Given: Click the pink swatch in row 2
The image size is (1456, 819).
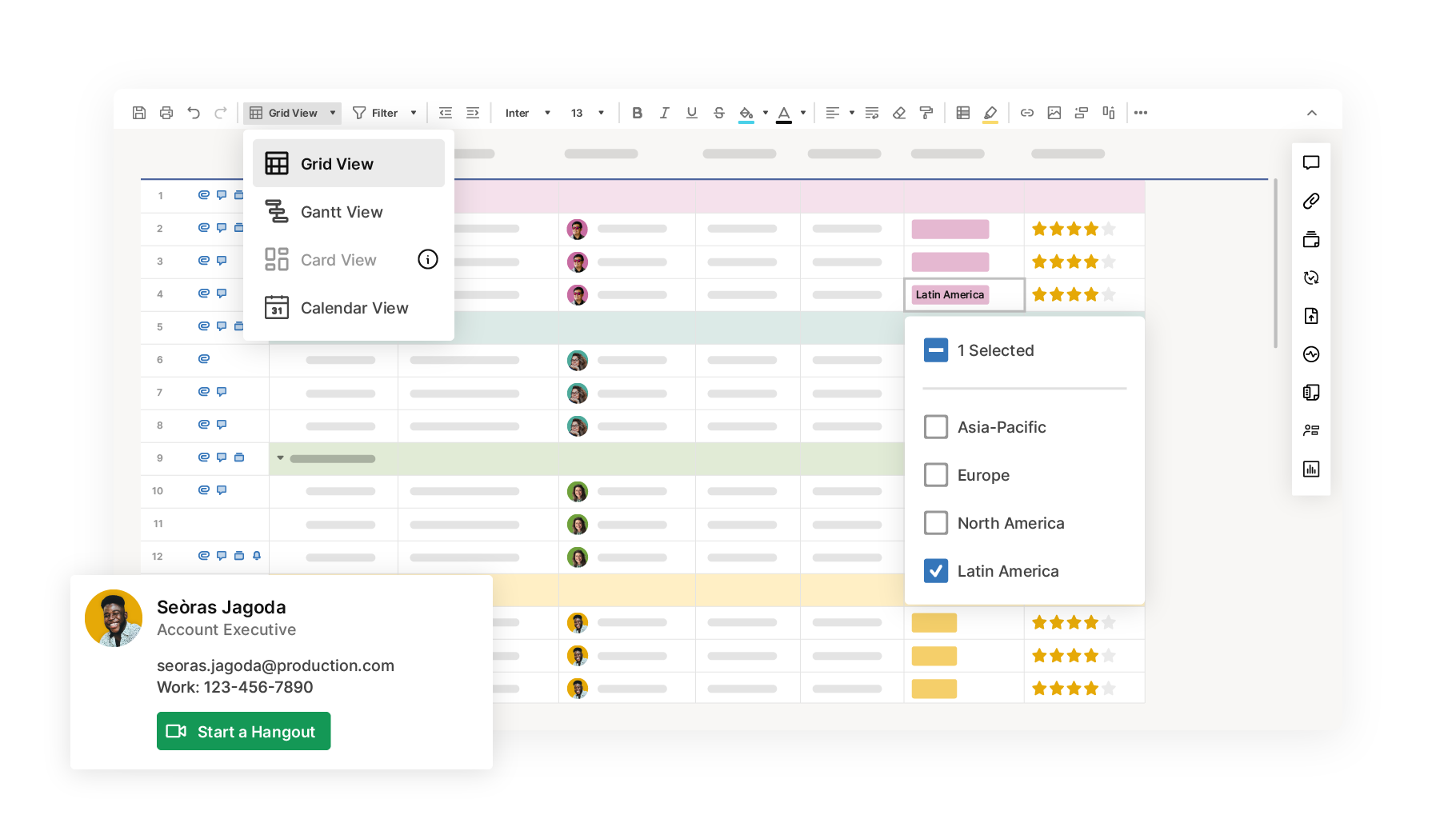Looking at the screenshot, I should [x=950, y=230].
